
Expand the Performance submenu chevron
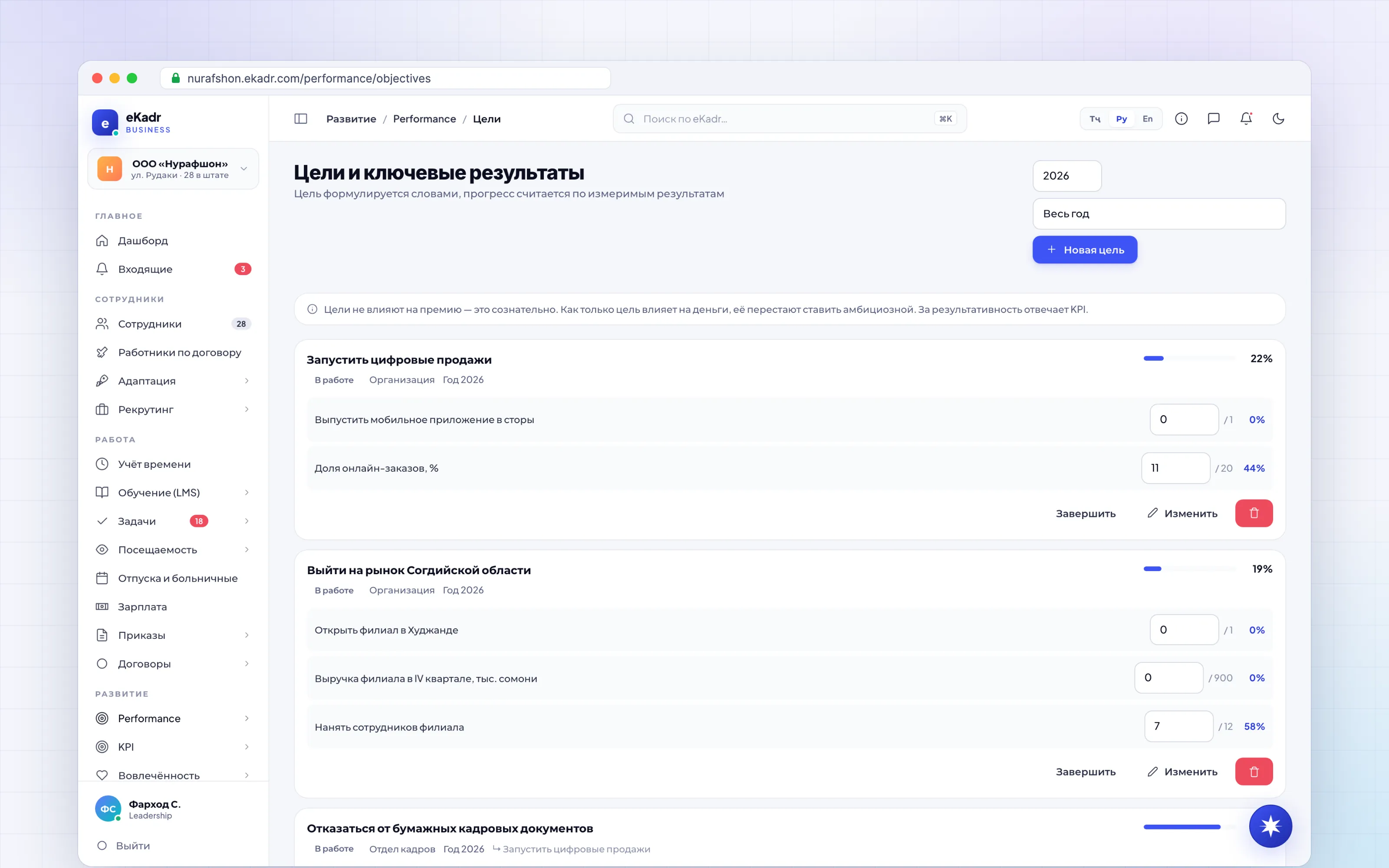(247, 718)
